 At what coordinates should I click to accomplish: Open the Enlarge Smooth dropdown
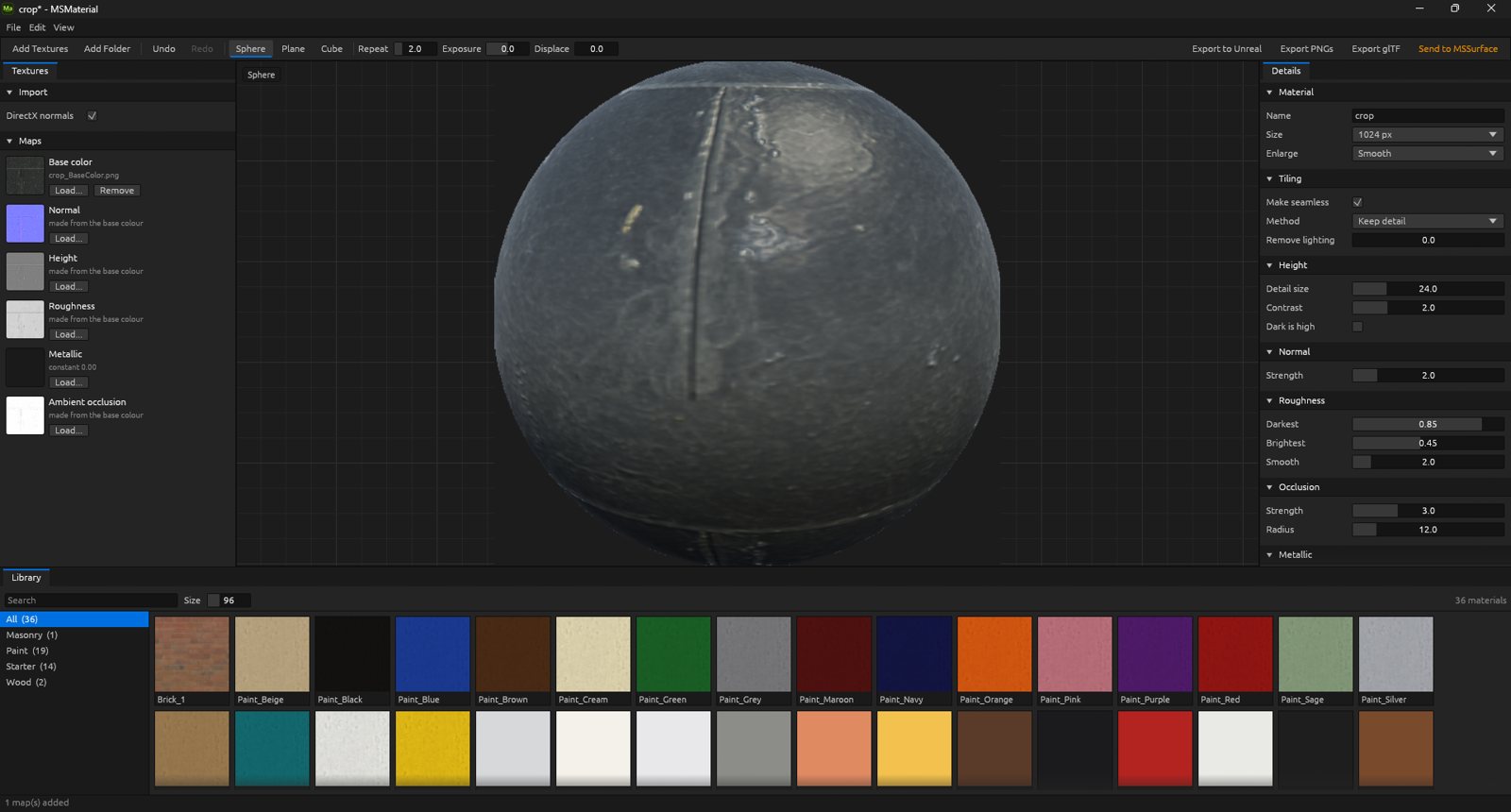pyautogui.click(x=1428, y=154)
